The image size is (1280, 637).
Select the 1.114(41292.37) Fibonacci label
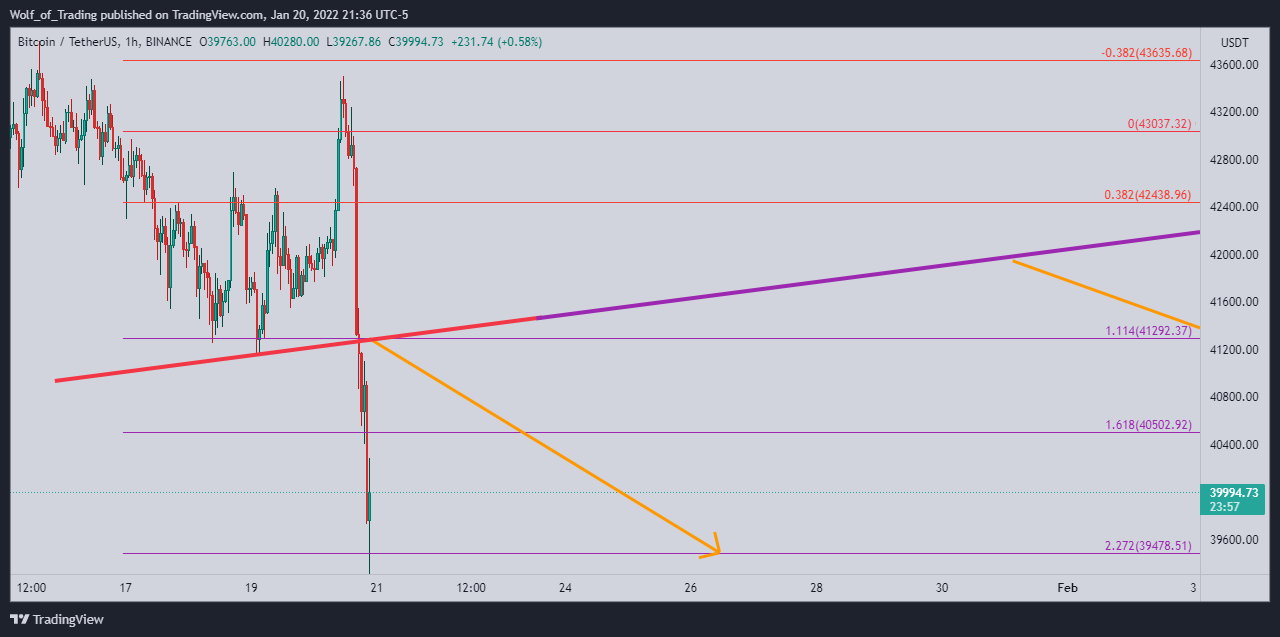[1148, 331]
